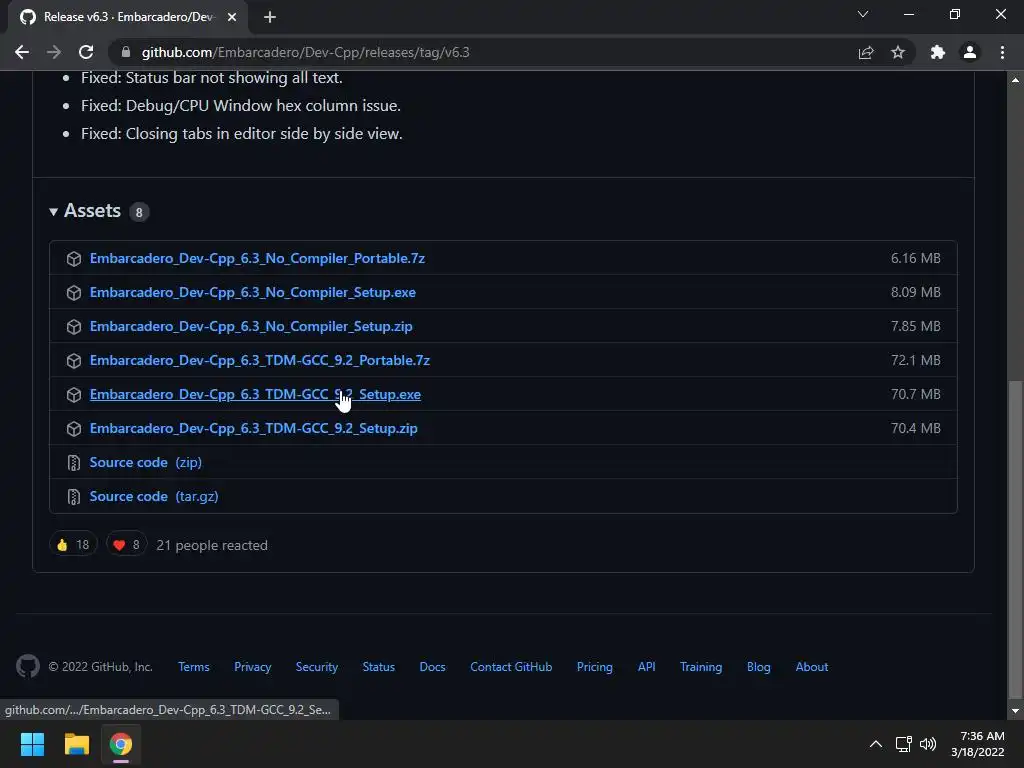Click package icon beside TDM-GCC_9.2_Setup.zip
Screen dimensions: 1024x768
point(74,428)
